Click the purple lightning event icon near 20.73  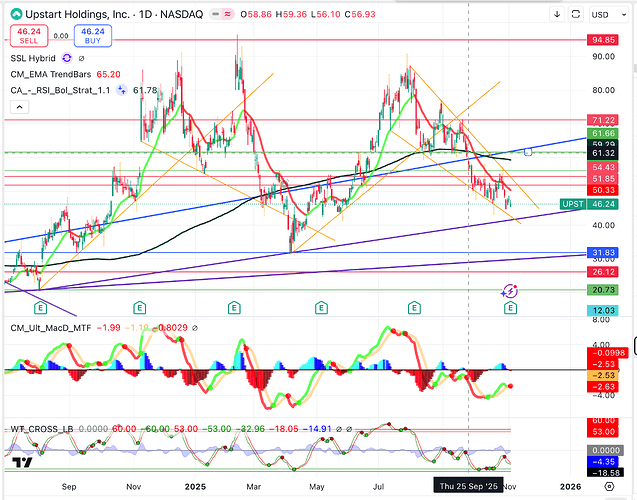point(509,291)
